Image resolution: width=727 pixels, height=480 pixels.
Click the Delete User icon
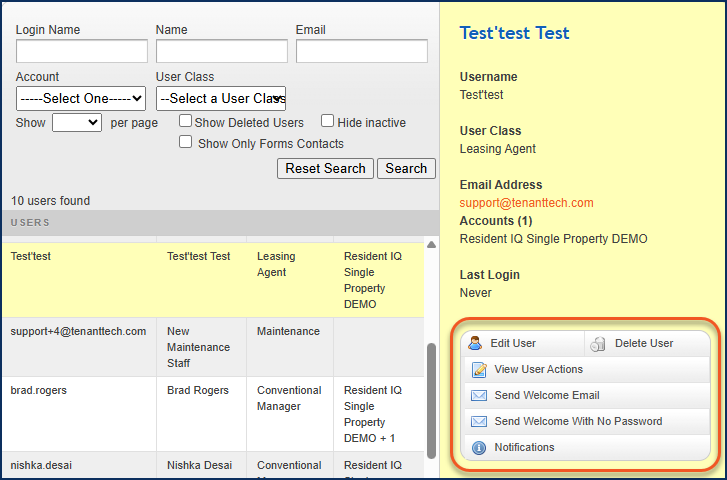(x=598, y=344)
